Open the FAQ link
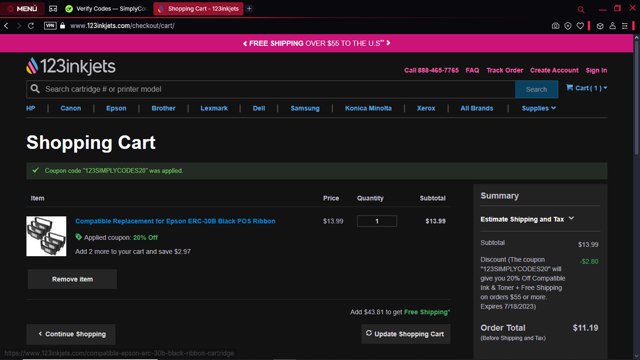 (472, 70)
